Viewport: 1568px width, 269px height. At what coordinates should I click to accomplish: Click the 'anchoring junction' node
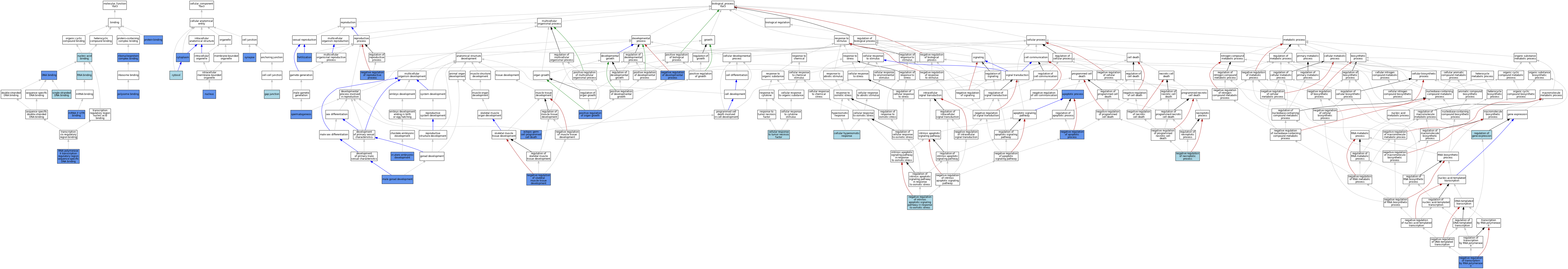point(272,57)
